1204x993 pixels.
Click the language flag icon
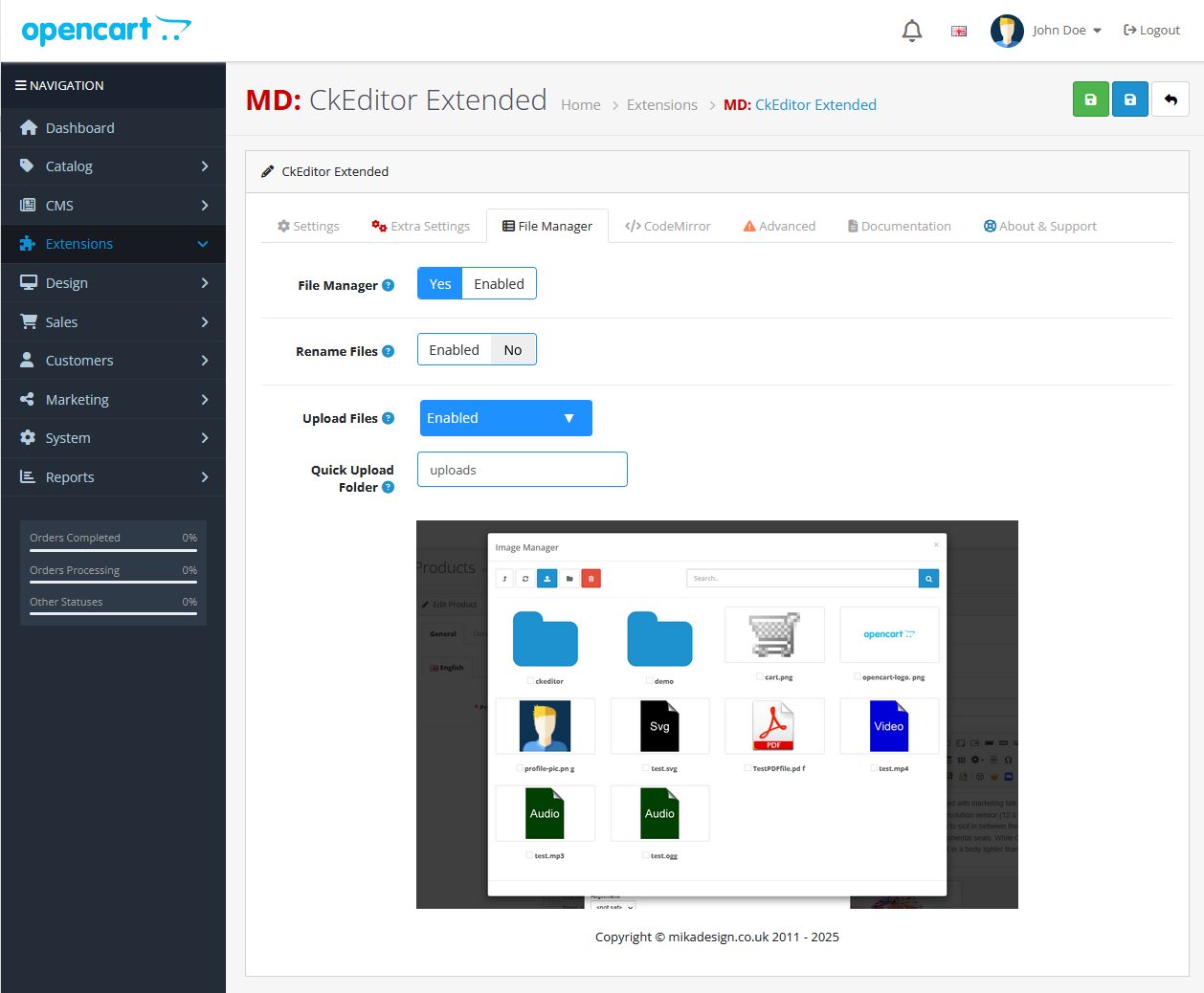(958, 31)
